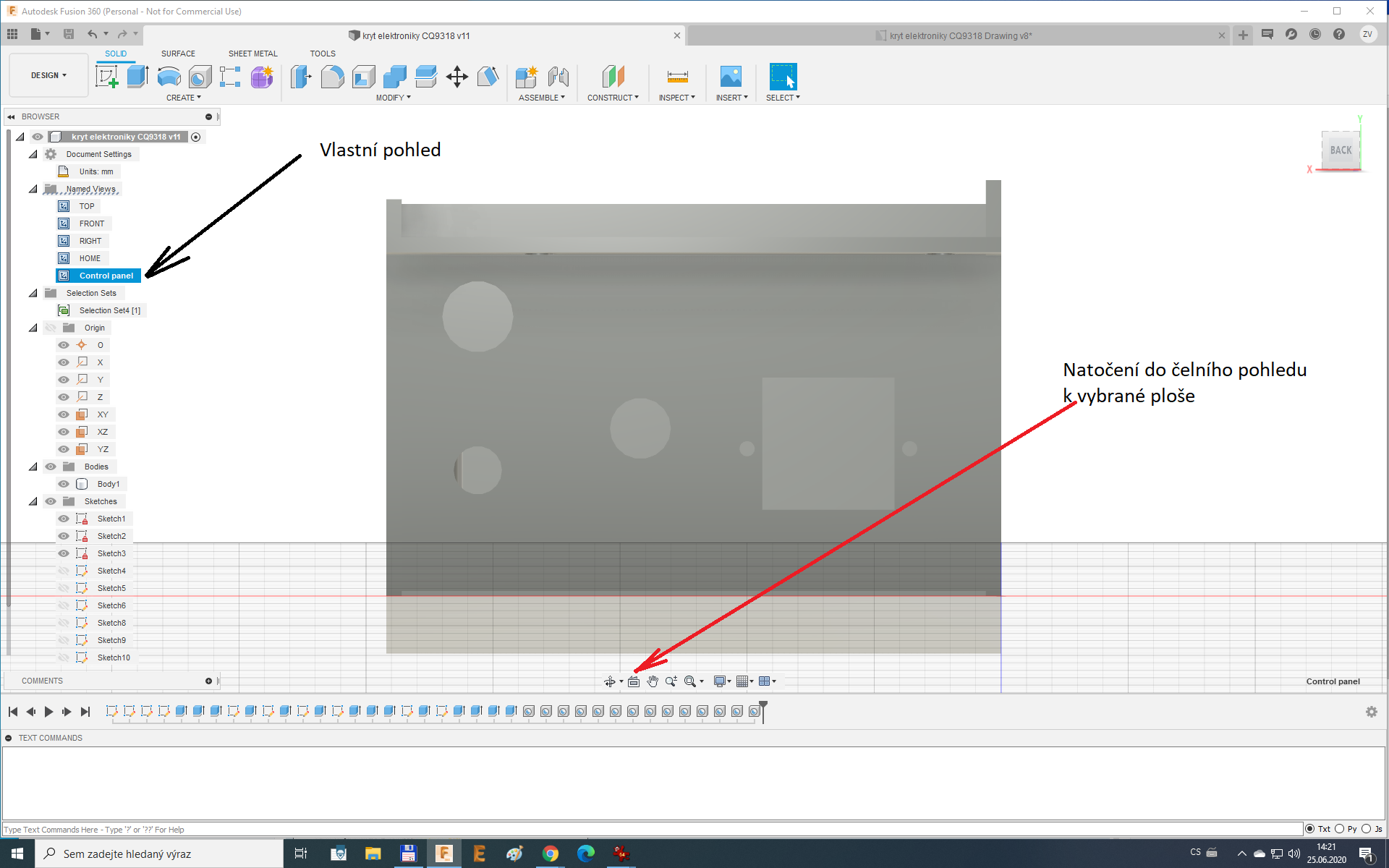
Task: Toggle visibility of Sketch1
Action: [x=64, y=519]
